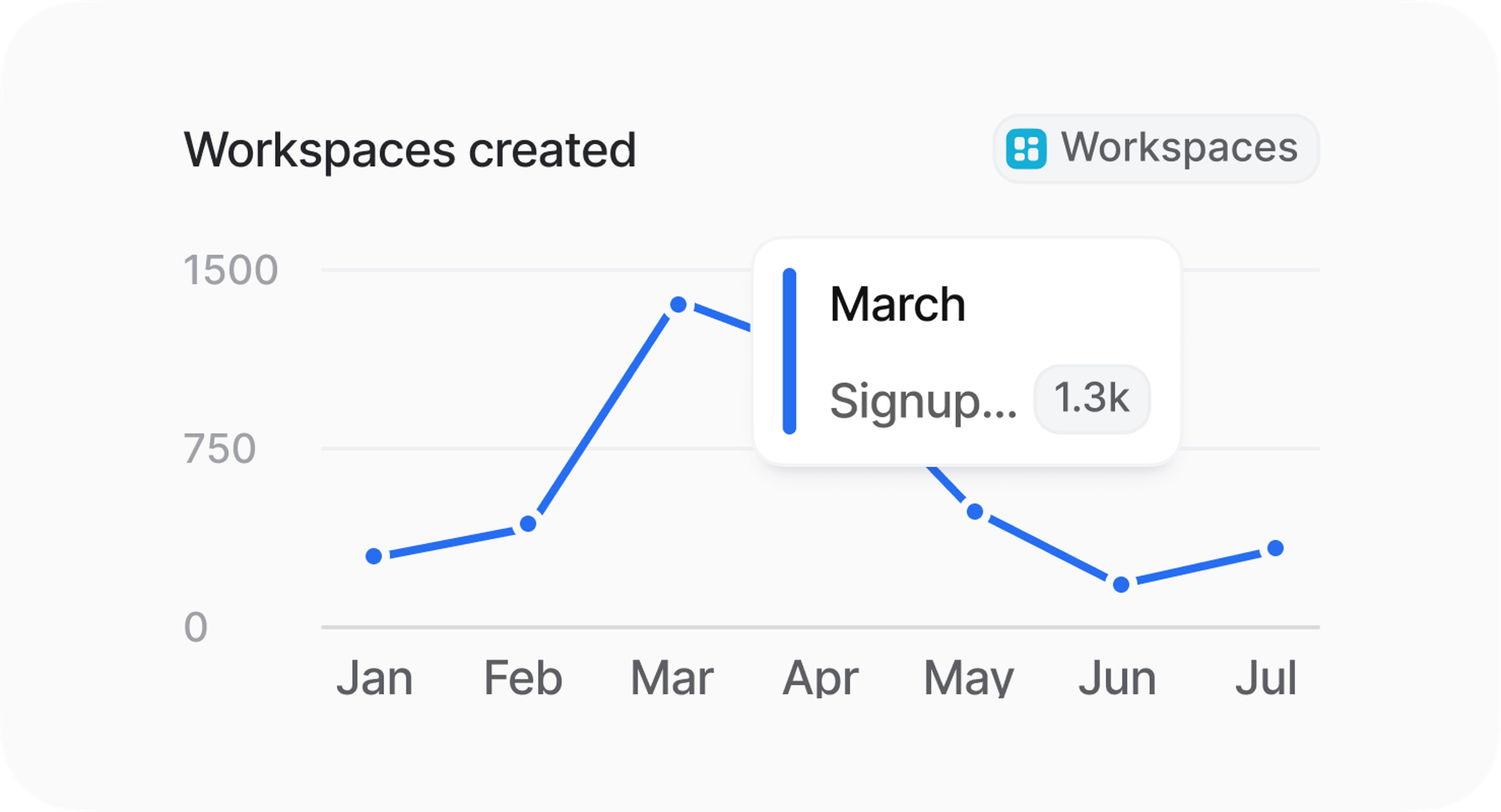Select the July data point on the line
Viewport: 1501px width, 812px height.
pos(1275,548)
